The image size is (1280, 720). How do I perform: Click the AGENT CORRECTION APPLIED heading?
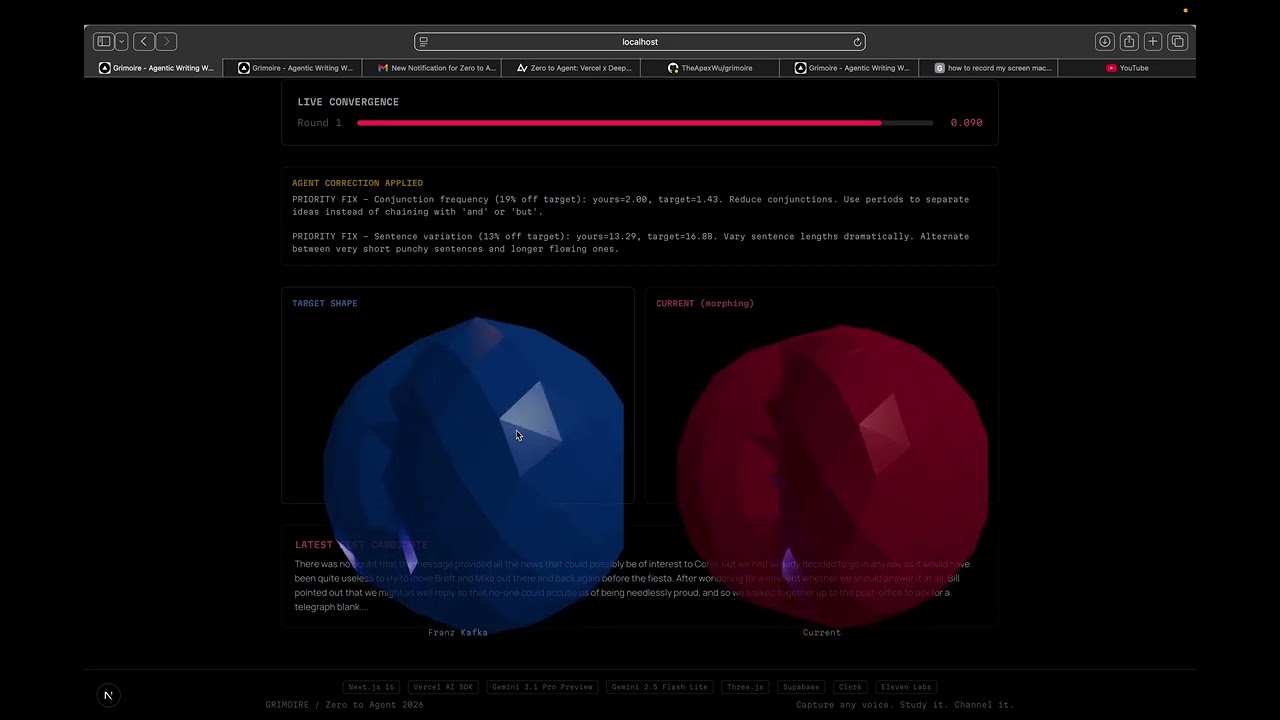[x=357, y=183]
